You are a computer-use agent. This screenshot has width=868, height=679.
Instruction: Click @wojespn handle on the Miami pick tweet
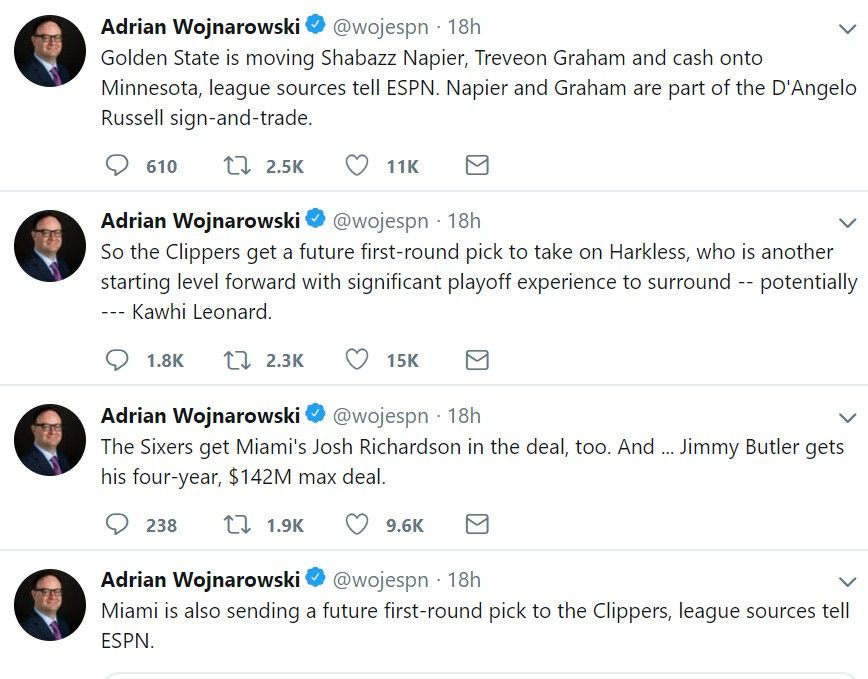(379, 579)
